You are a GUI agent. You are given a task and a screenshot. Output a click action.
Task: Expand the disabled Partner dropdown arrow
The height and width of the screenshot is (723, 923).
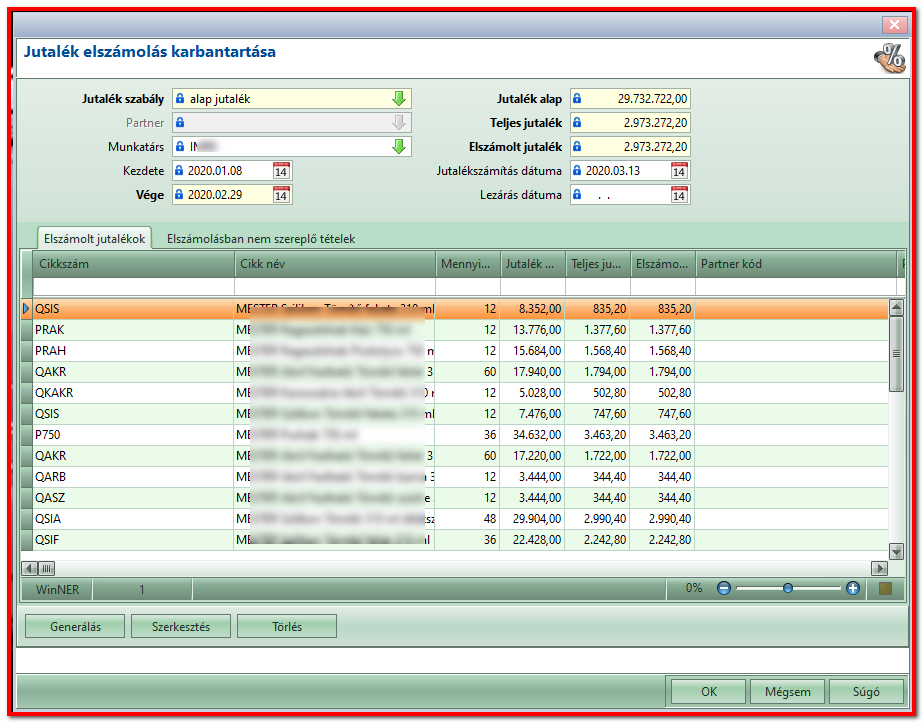399,122
